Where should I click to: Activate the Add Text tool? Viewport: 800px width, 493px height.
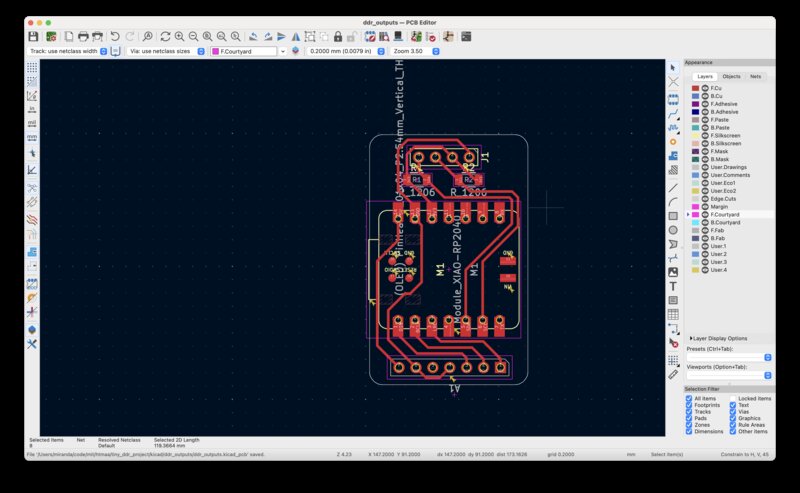tap(673, 286)
